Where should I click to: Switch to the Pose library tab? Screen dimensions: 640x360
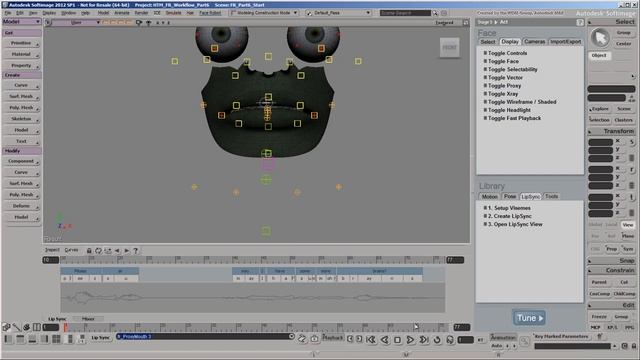(x=510, y=196)
